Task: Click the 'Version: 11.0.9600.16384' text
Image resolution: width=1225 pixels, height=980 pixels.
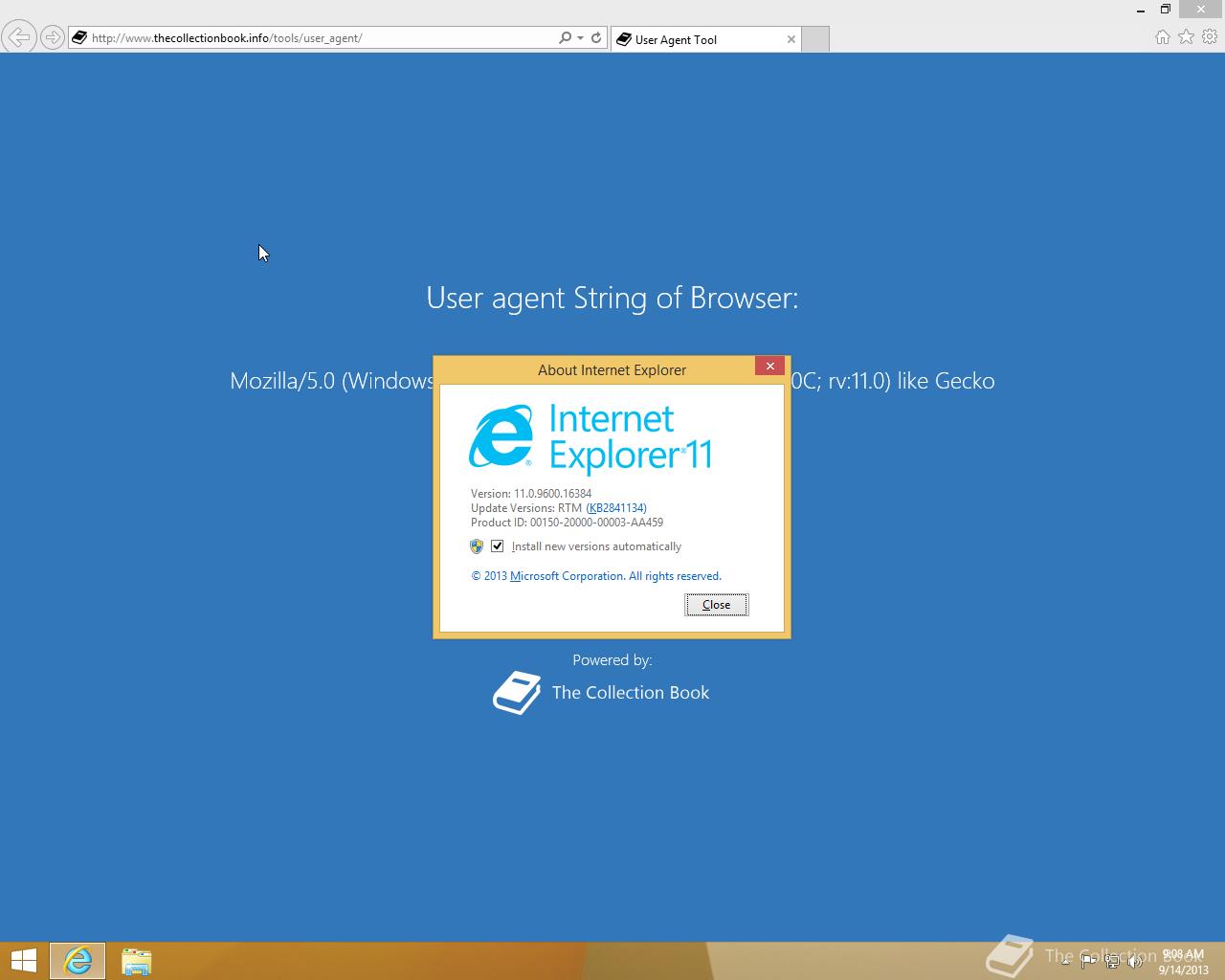Action: (x=531, y=494)
